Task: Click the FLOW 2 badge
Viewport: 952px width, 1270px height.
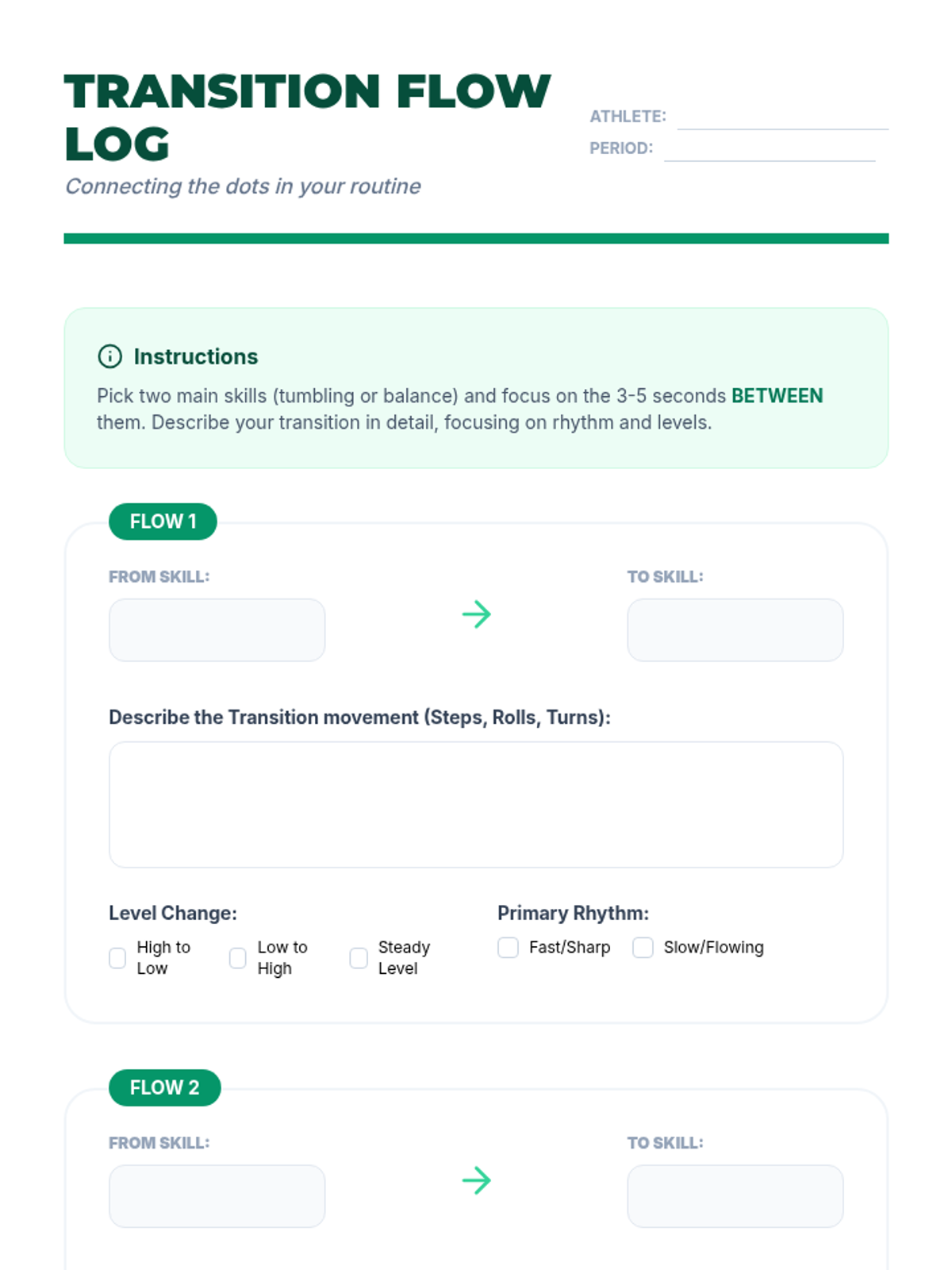Action: coord(164,1087)
